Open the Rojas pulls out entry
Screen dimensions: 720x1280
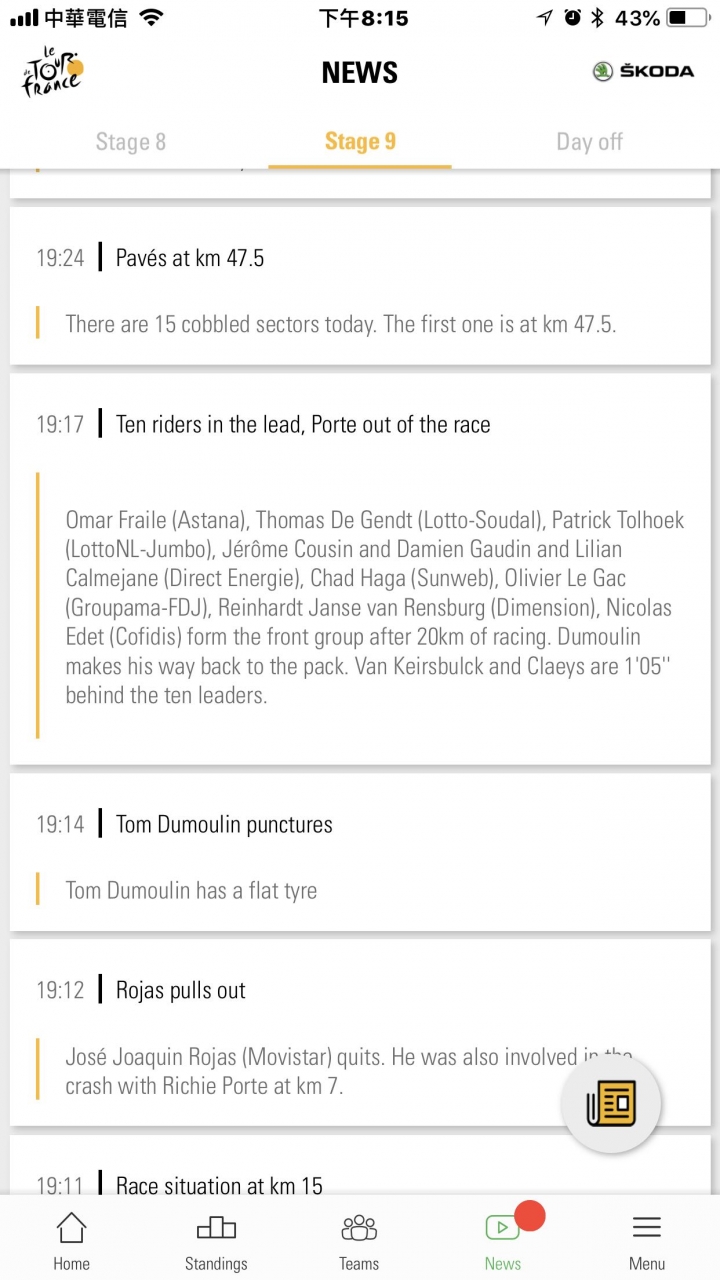(x=360, y=1033)
